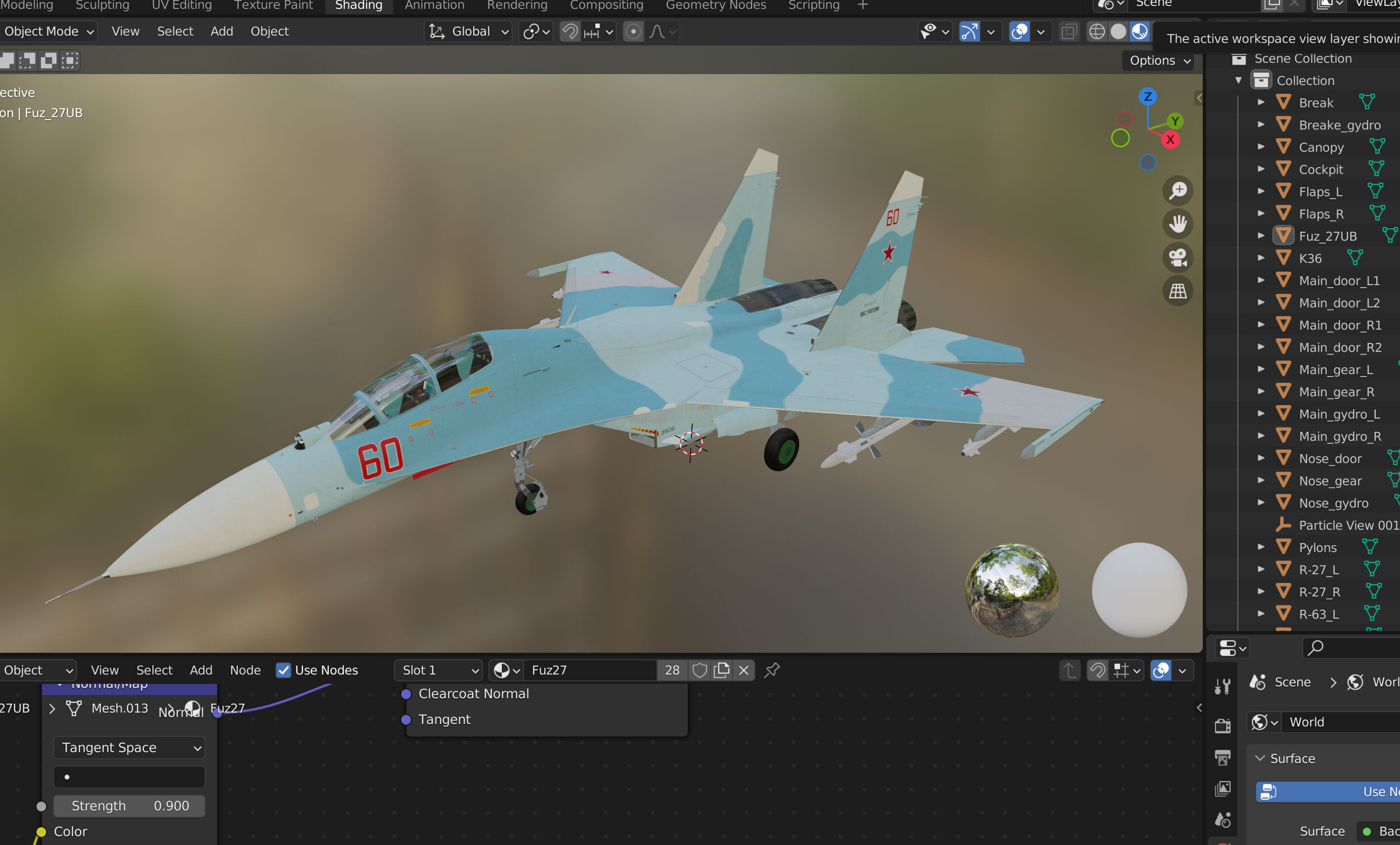1400x845 pixels.
Task: Open the node editor Select menu
Action: coord(154,670)
